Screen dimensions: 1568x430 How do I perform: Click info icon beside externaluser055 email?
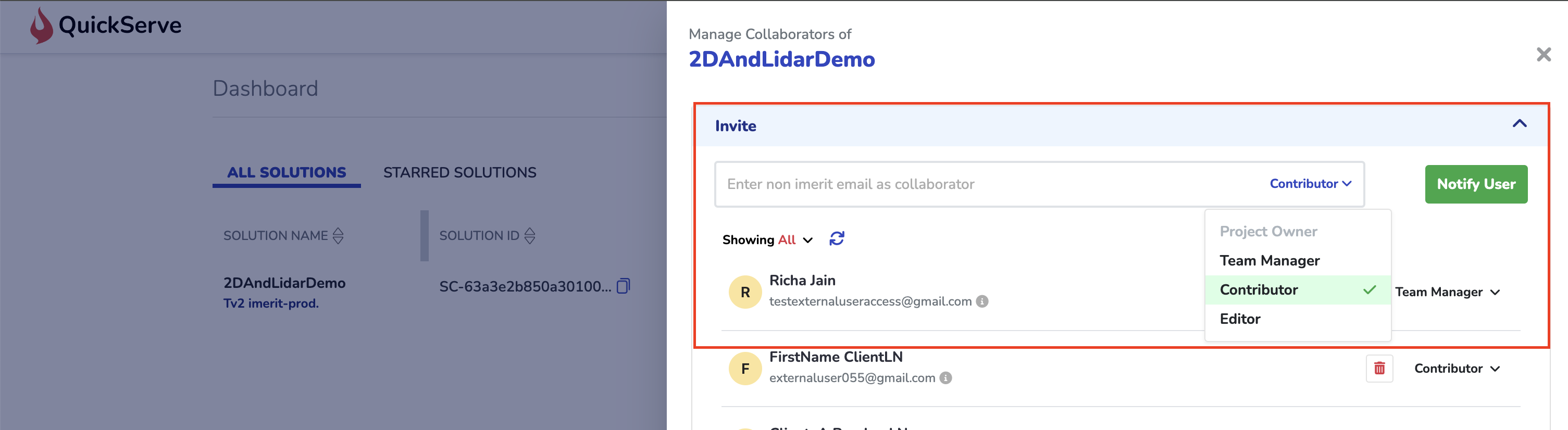coord(945,378)
